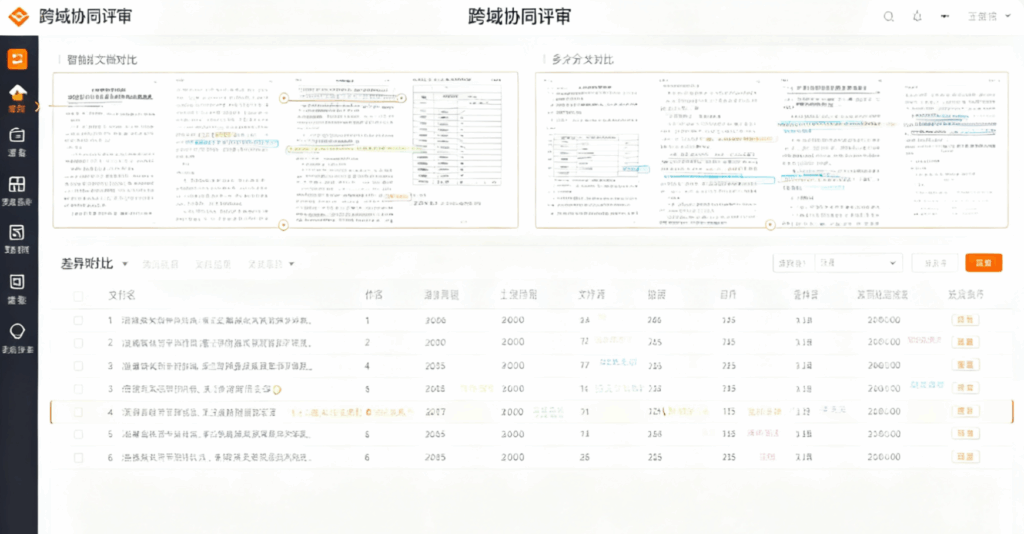Open notifications via the bell icon

(x=917, y=17)
